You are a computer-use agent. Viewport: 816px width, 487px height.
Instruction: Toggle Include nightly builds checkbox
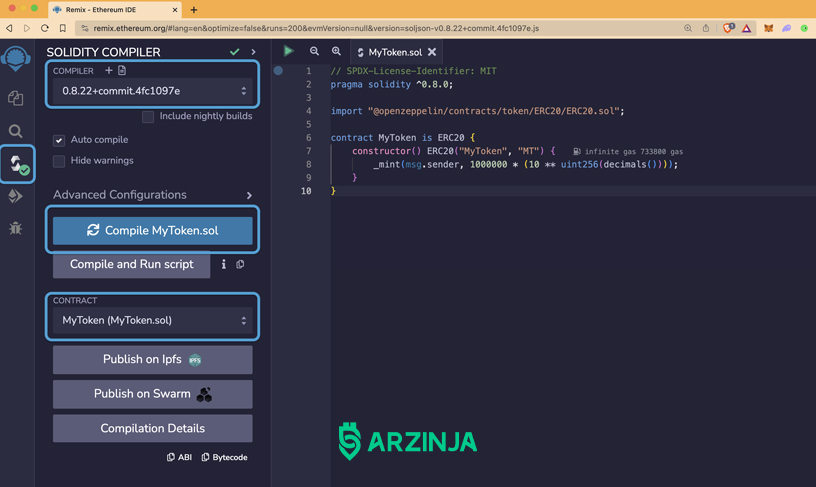[148, 117]
